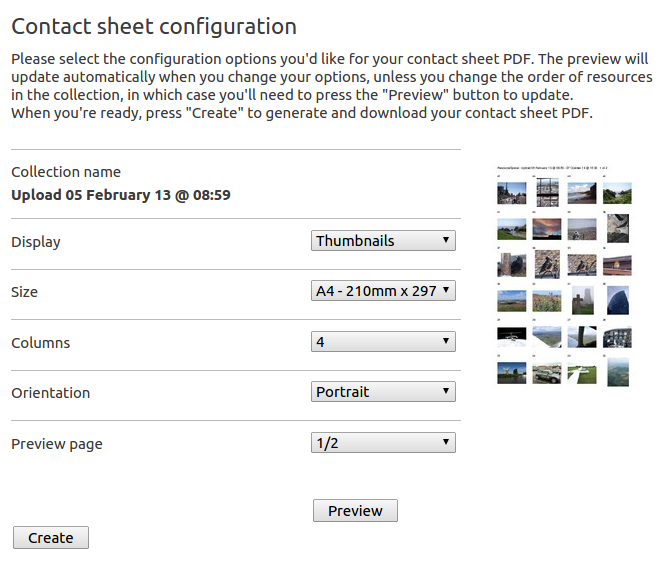
Task: Click the Preview button
Action: tap(355, 511)
